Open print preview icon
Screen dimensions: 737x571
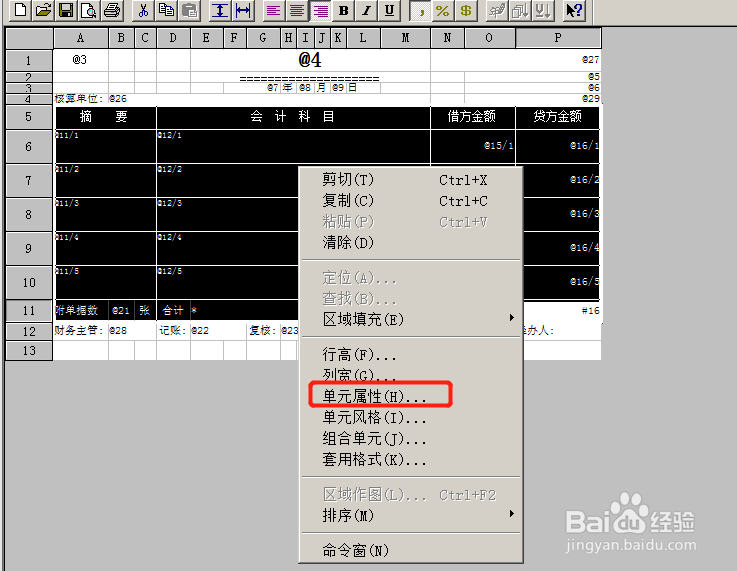pyautogui.click(x=88, y=10)
